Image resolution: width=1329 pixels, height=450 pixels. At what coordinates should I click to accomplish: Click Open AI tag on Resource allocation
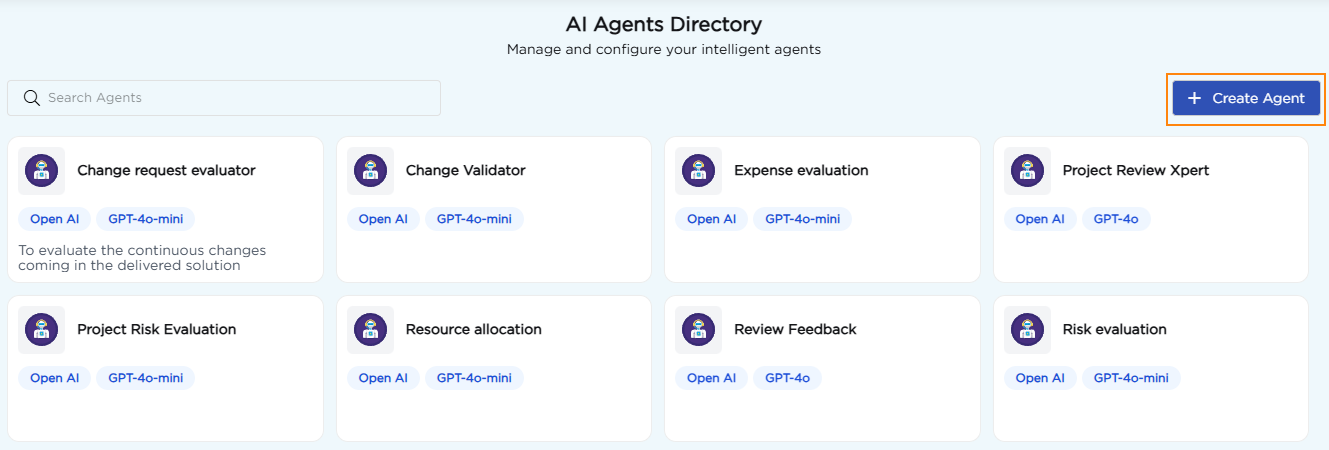click(383, 378)
